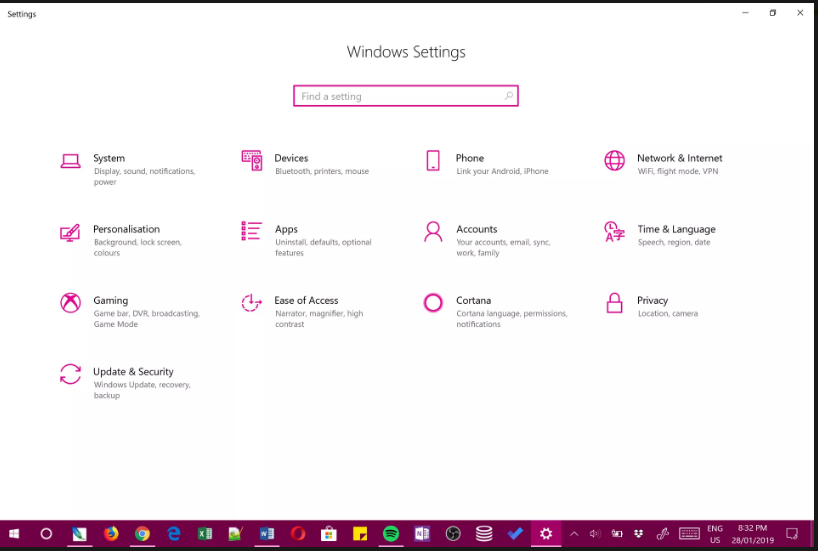The width and height of the screenshot is (818, 551).
Task: Click the Accounts person icon
Action: pyautogui.click(x=433, y=232)
